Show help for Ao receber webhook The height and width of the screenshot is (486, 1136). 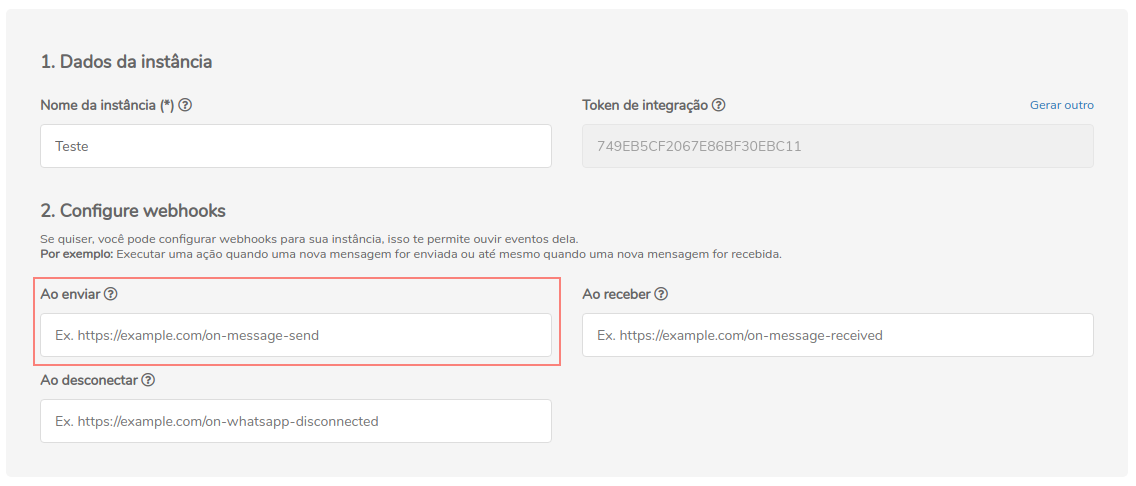point(661,294)
